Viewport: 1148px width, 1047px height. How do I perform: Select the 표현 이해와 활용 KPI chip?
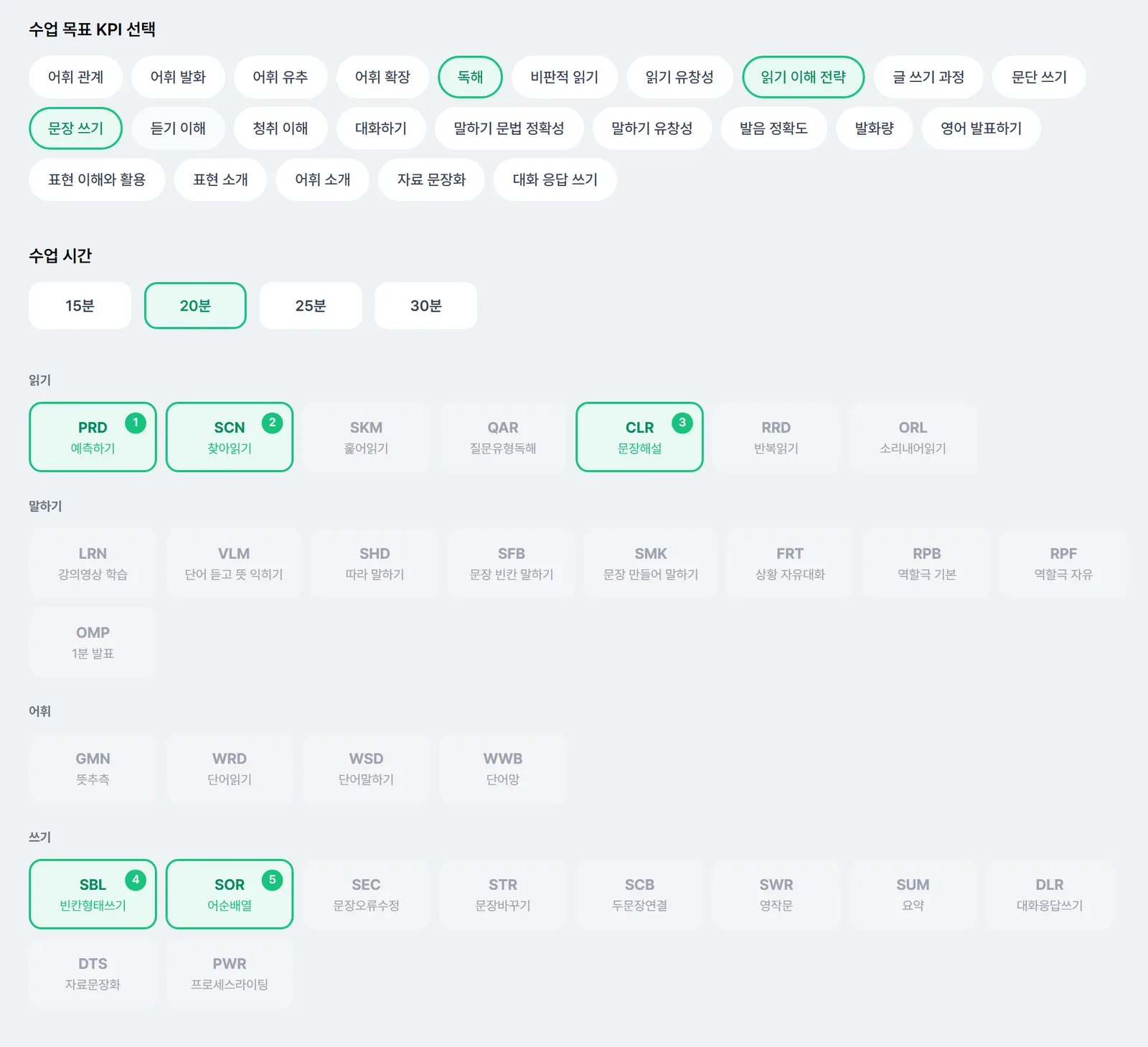pos(97,179)
